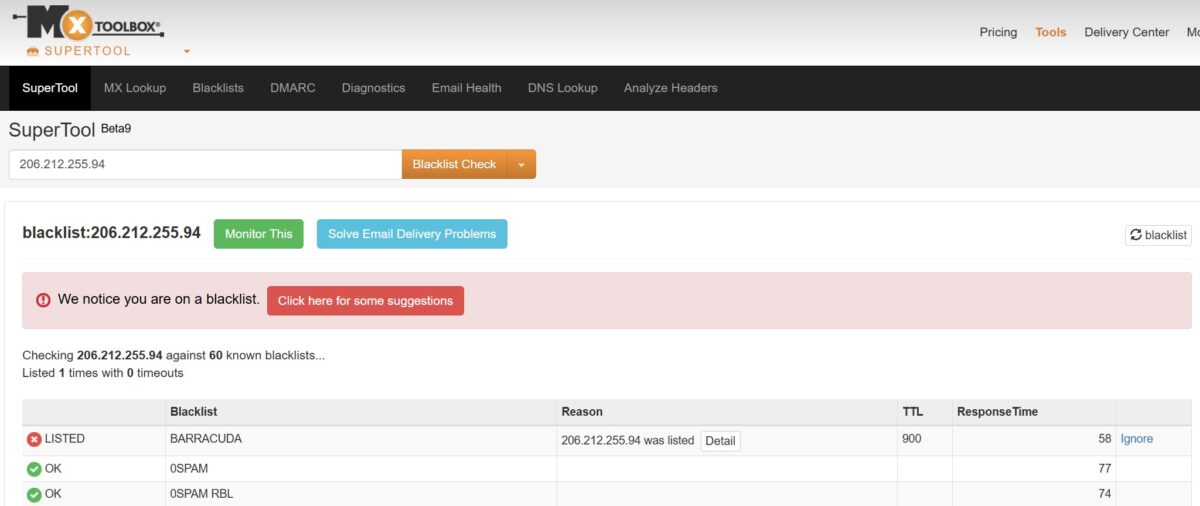The width and height of the screenshot is (1200, 506).
Task: Click the Detail button for BARRACUDA
Action: point(720,441)
